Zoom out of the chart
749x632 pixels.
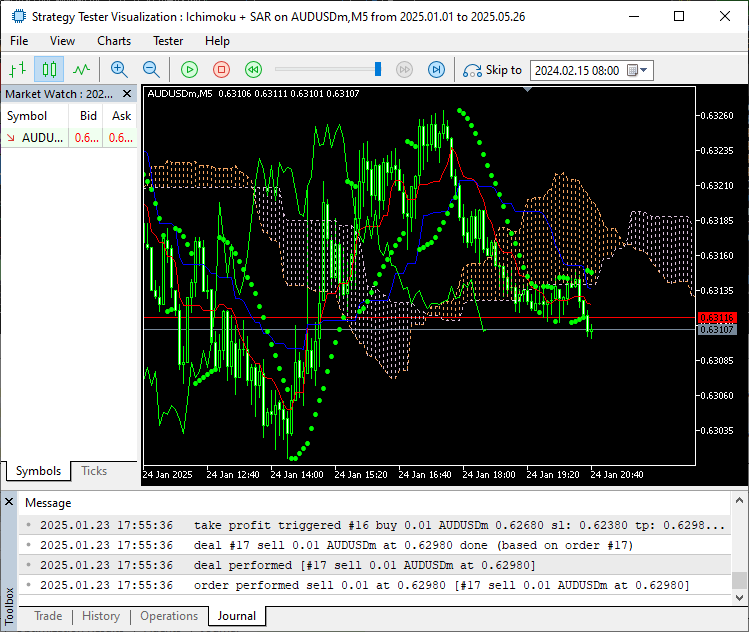pos(151,70)
